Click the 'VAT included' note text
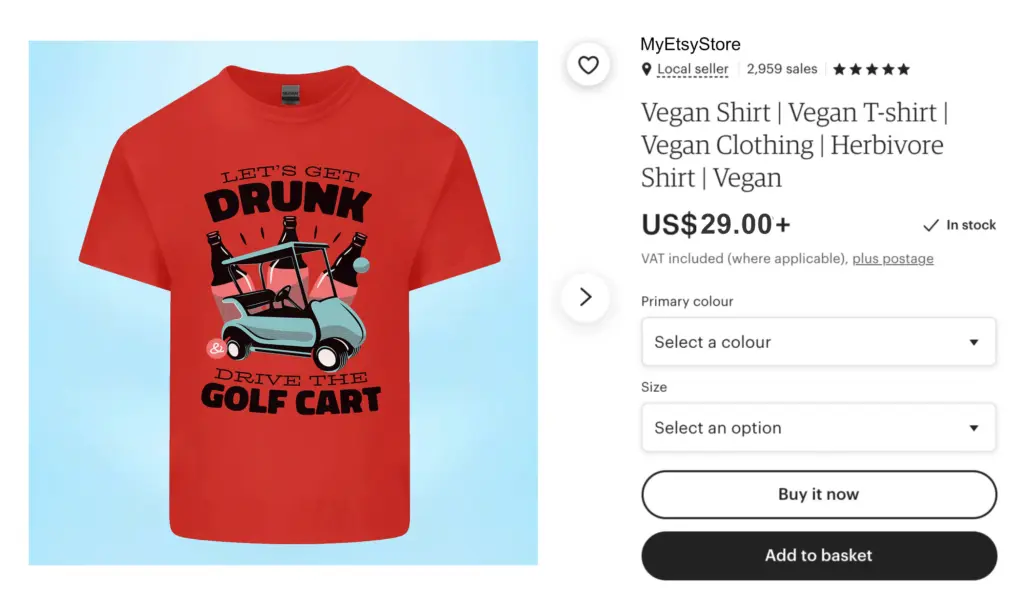Image resolution: width=1024 pixels, height=610 pixels. (744, 259)
